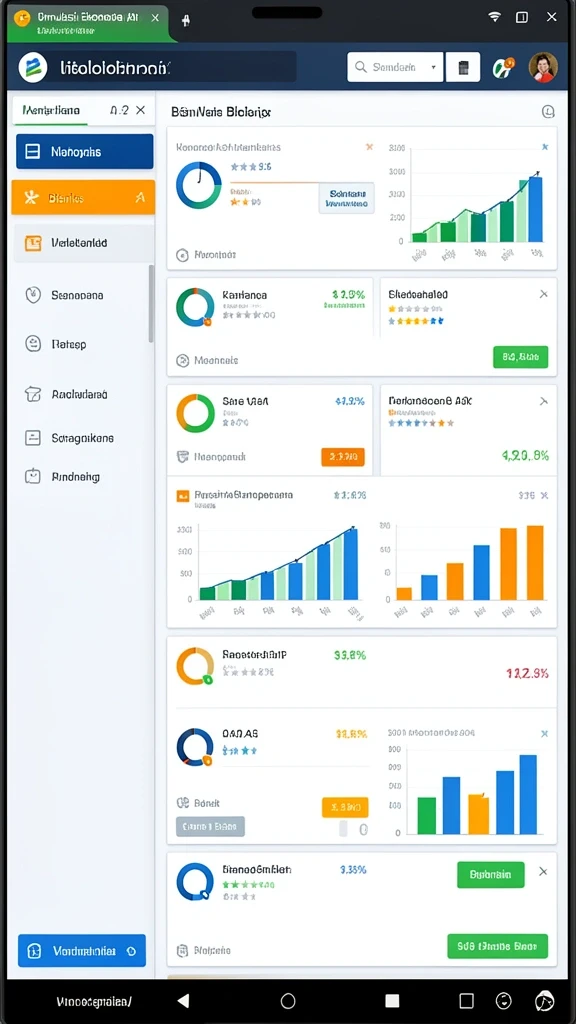The width and height of the screenshot is (576, 1024).
Task: Expand the chevron on third-row right card
Action: point(543,401)
